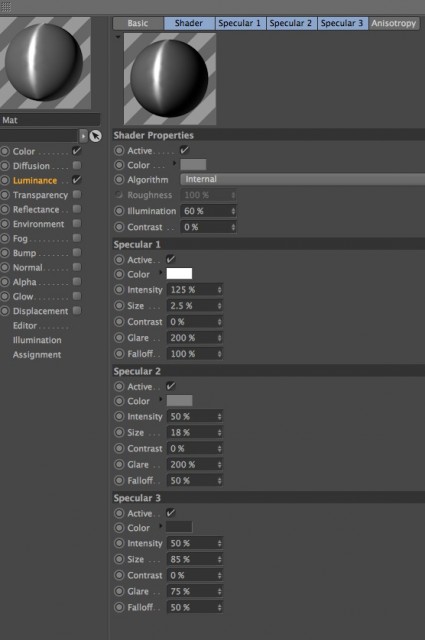Enable the Alpha channel checkbox
Image resolution: width=425 pixels, height=640 pixels.
point(76,282)
